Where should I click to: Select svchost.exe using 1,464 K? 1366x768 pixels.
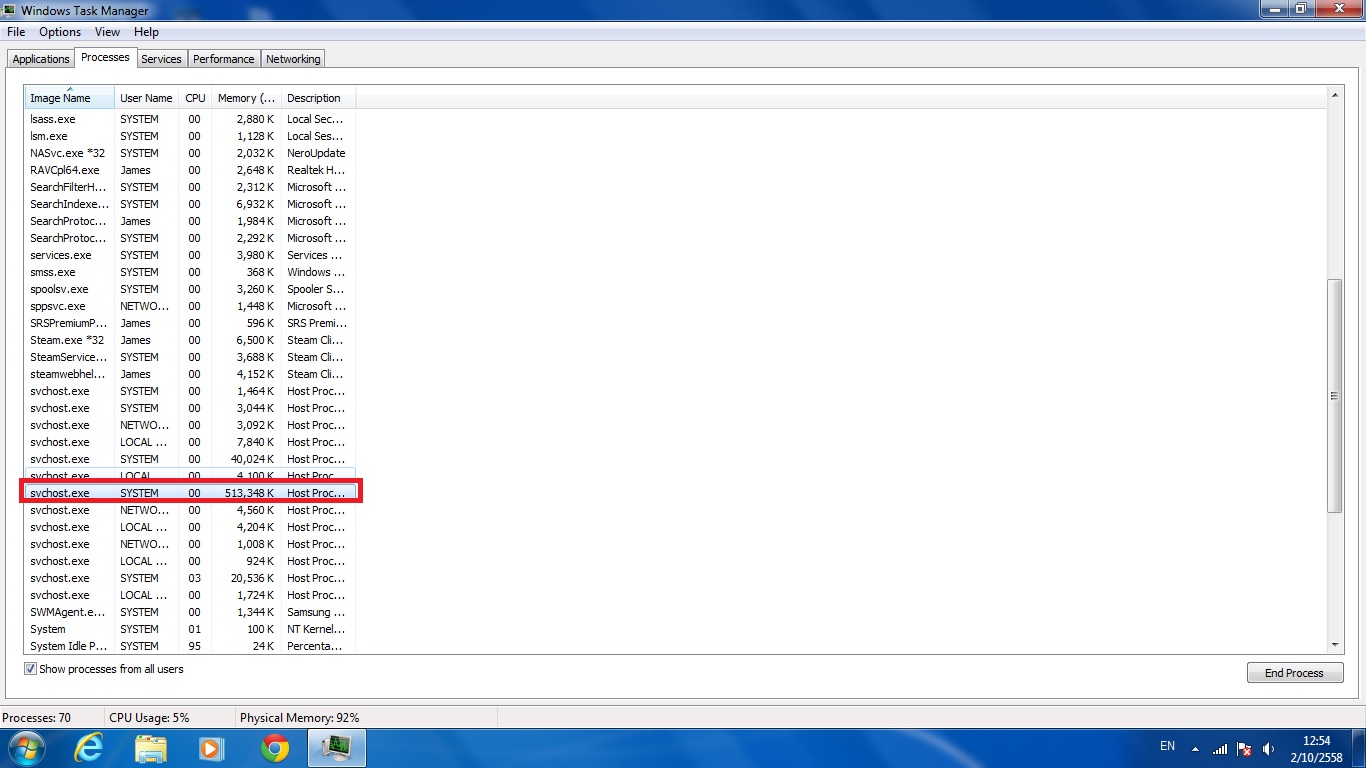[190, 391]
